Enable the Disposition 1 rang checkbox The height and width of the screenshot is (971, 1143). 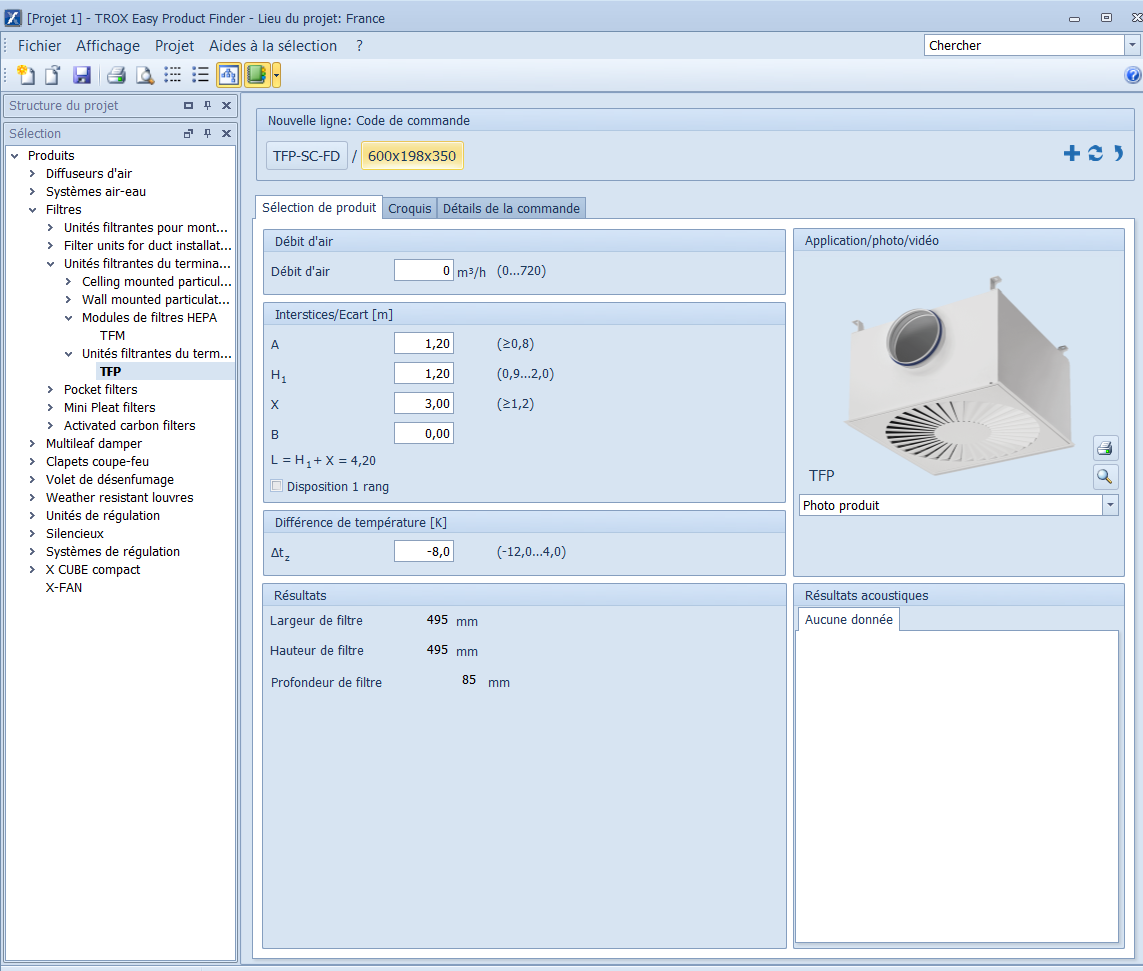tap(277, 487)
